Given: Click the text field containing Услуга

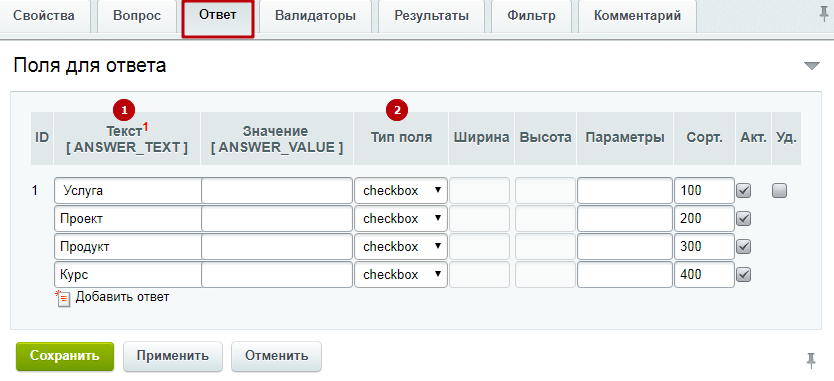Looking at the screenshot, I should pos(128,190).
